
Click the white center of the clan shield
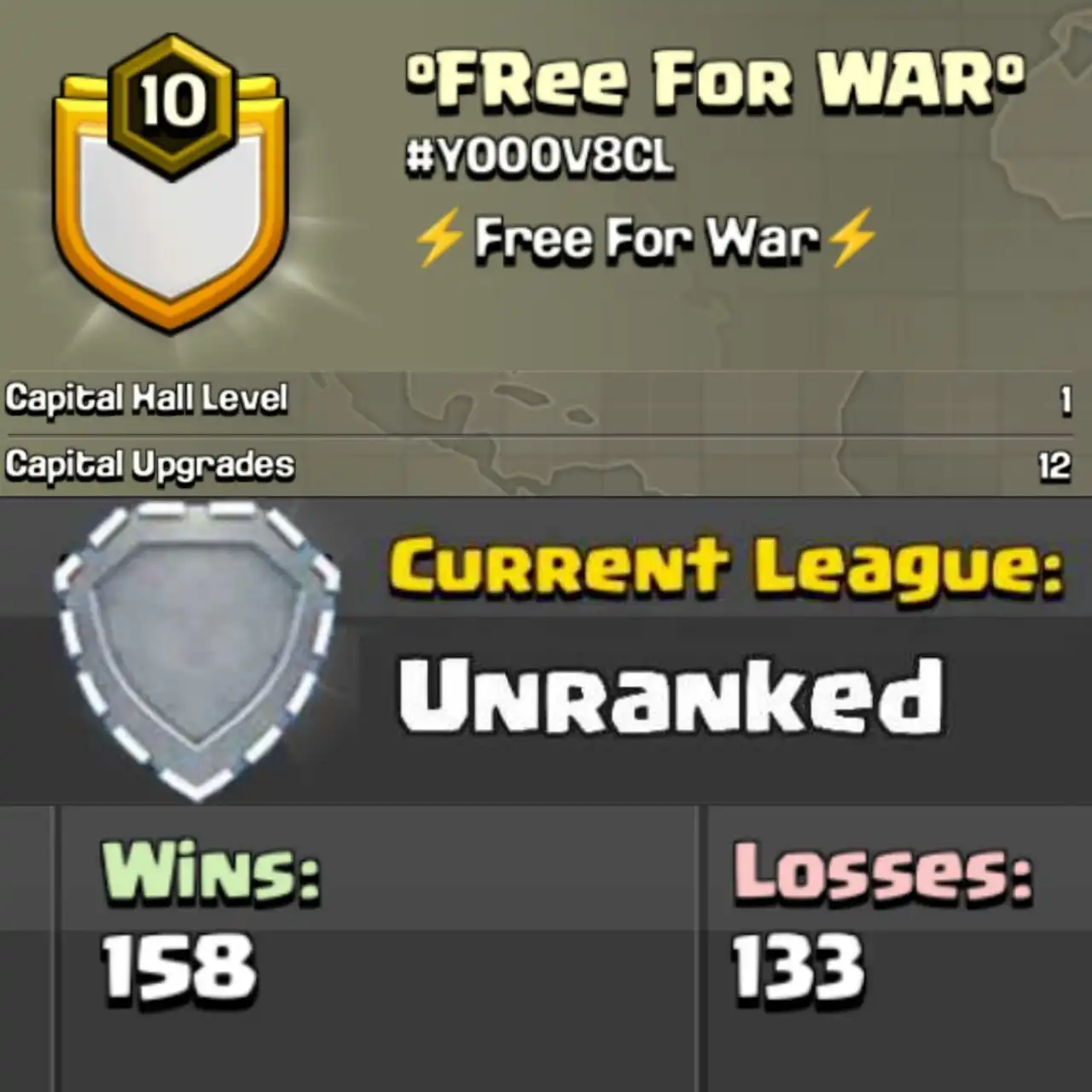(x=171, y=220)
